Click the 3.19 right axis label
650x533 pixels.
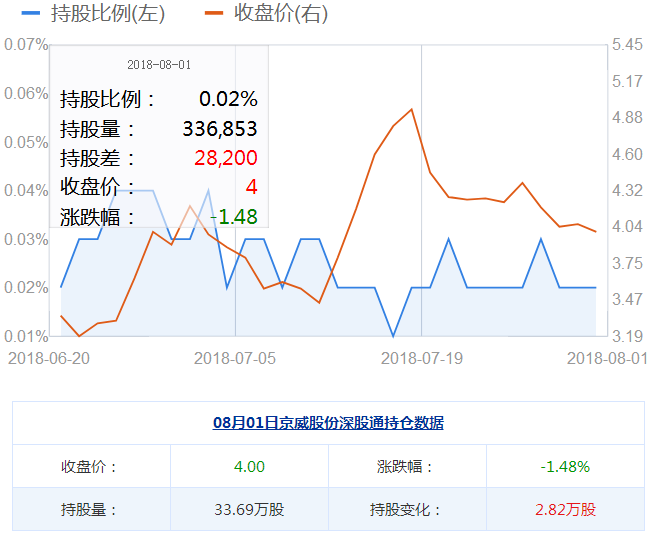(x=627, y=336)
